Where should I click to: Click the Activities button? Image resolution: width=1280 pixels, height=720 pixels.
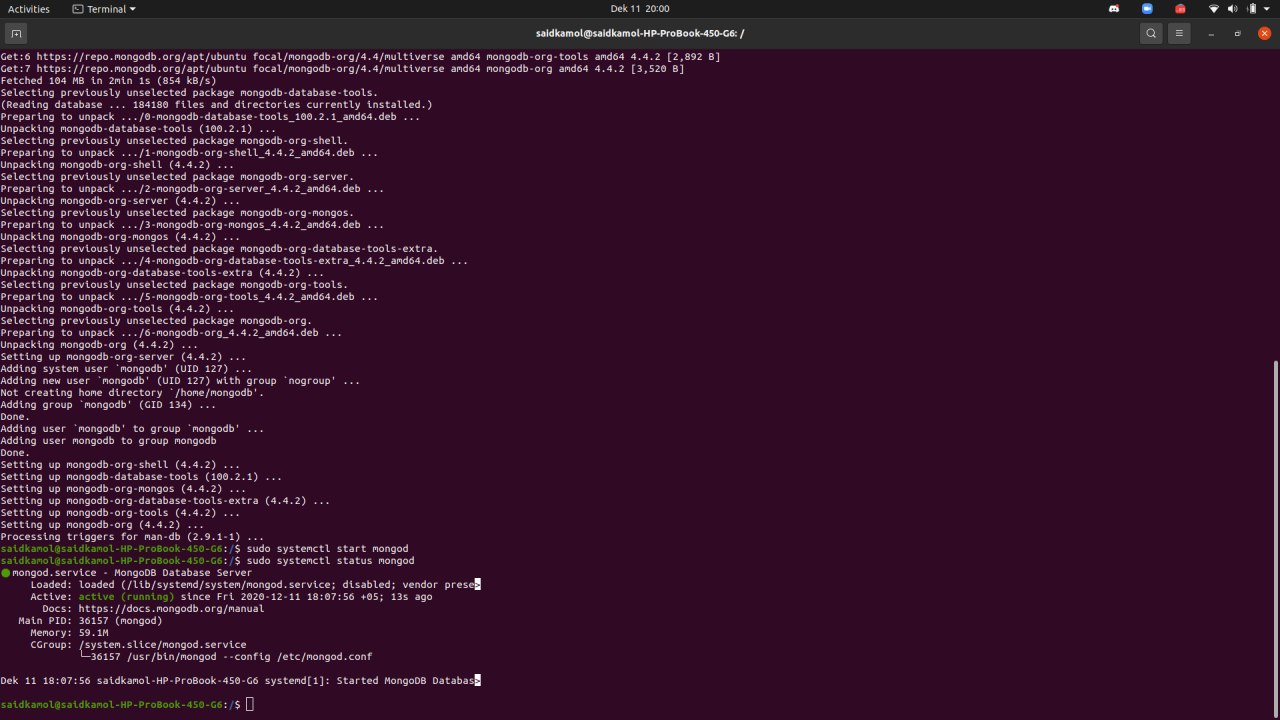point(28,9)
